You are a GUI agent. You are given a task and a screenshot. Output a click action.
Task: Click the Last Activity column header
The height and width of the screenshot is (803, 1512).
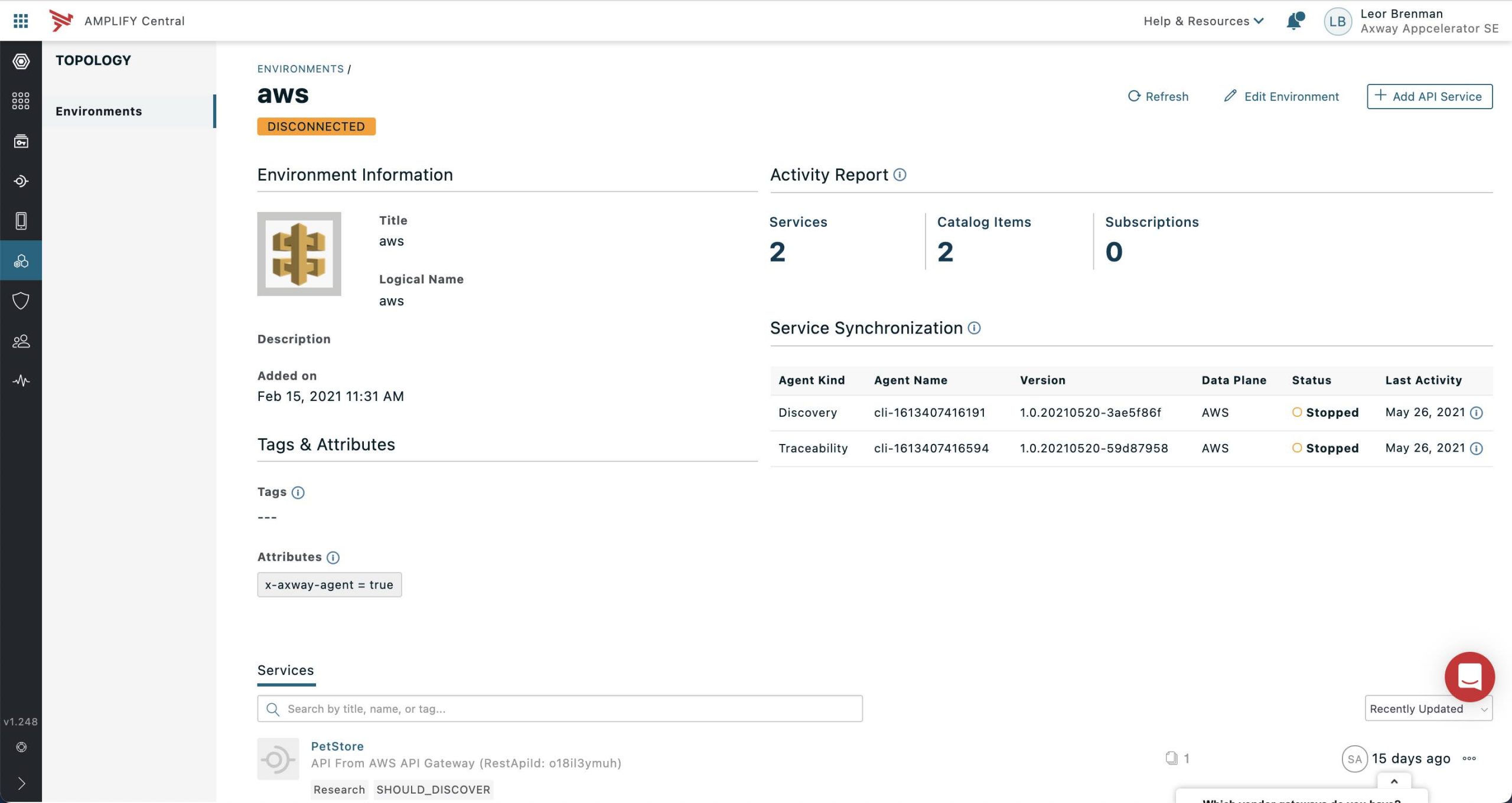click(x=1423, y=380)
